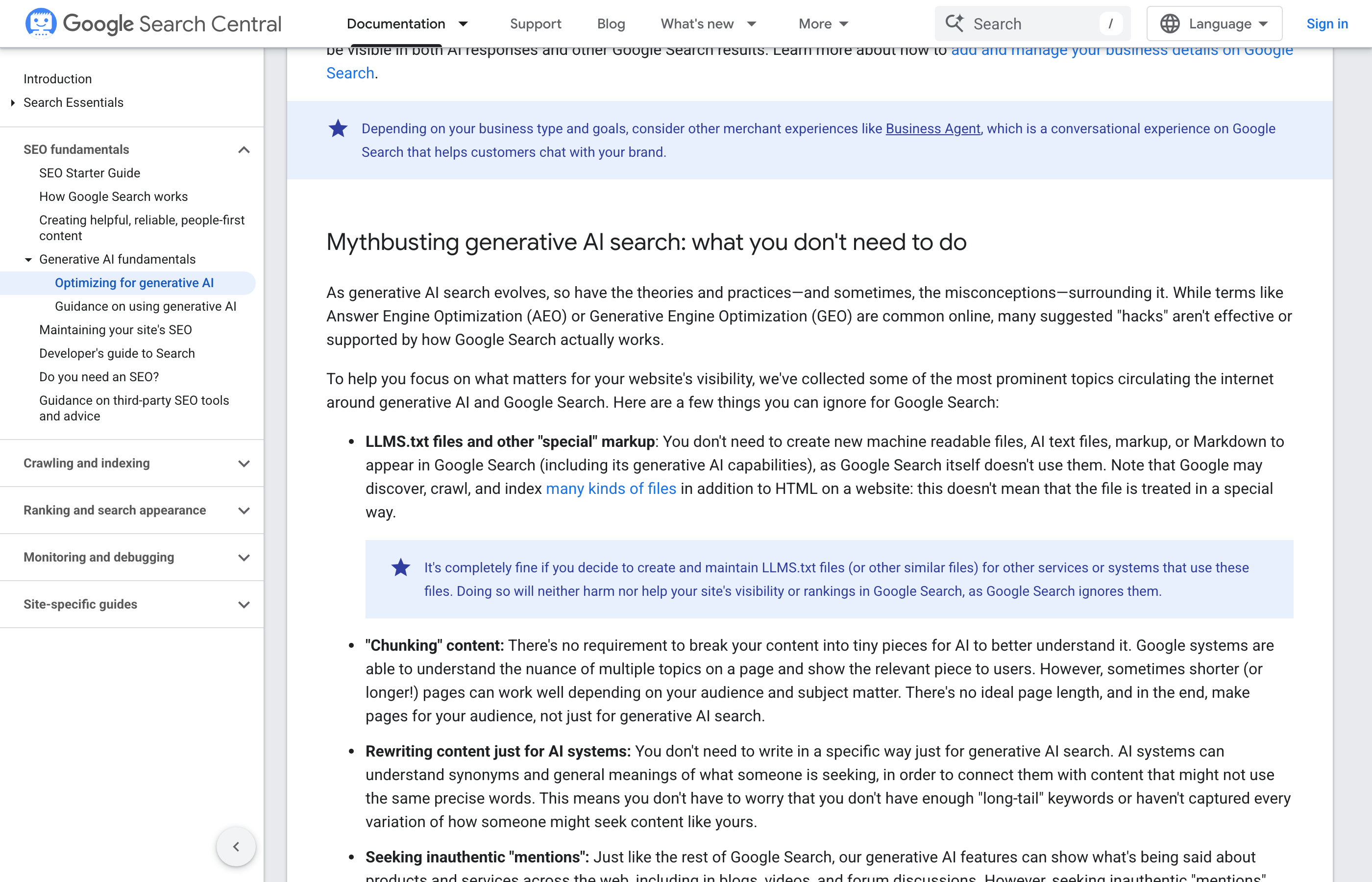Select Optimizing for generative AI page

coord(134,283)
